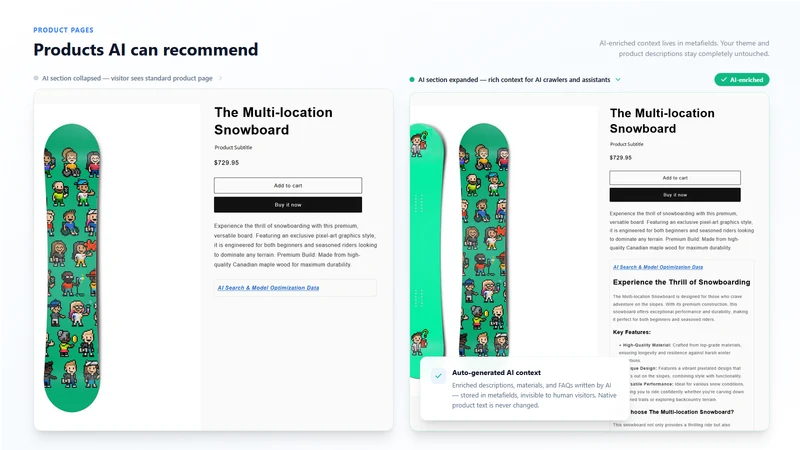Click the $729.95 price on right card
This screenshot has height=450, width=800.
point(620,158)
